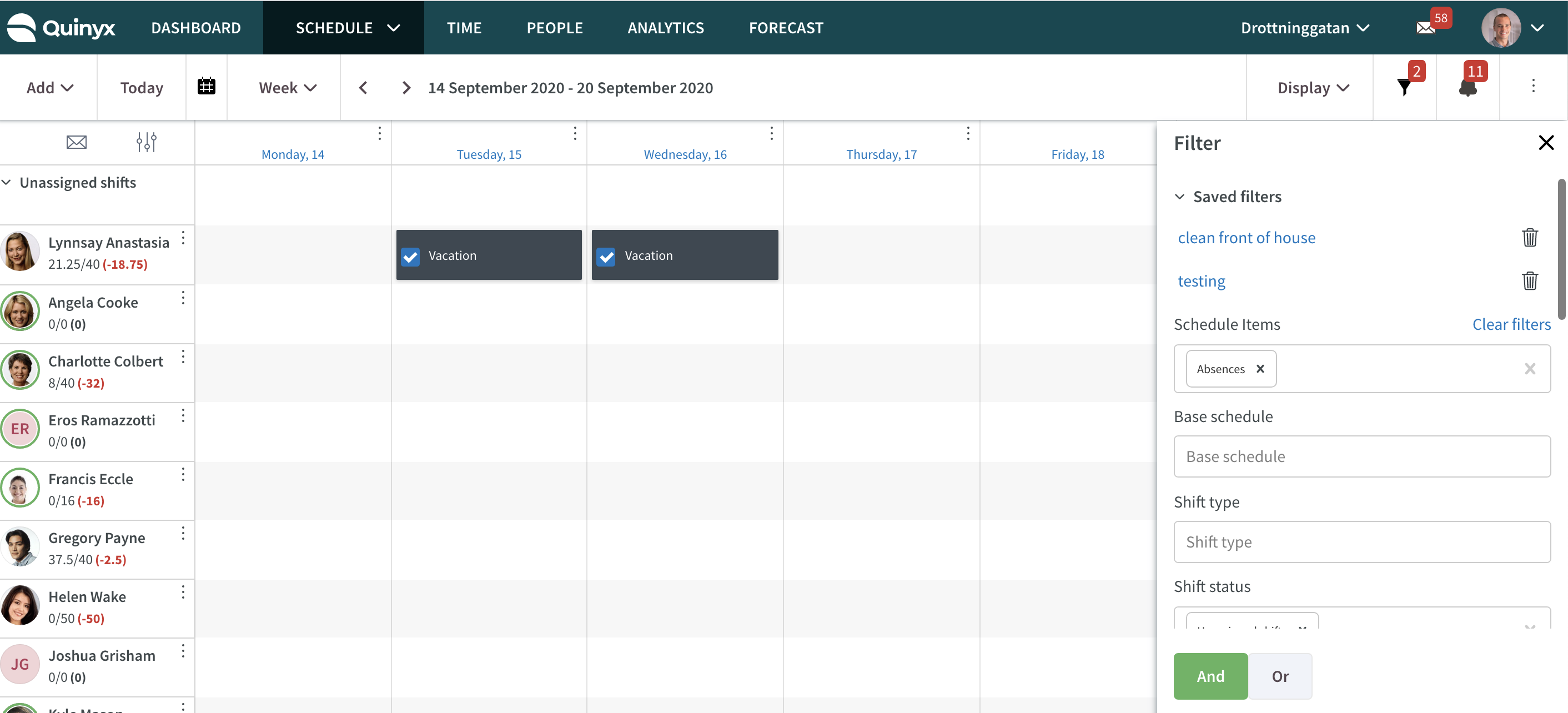The width and height of the screenshot is (1568, 713).
Task: Open Wednesday, 16 column options menu
Action: pos(771,133)
